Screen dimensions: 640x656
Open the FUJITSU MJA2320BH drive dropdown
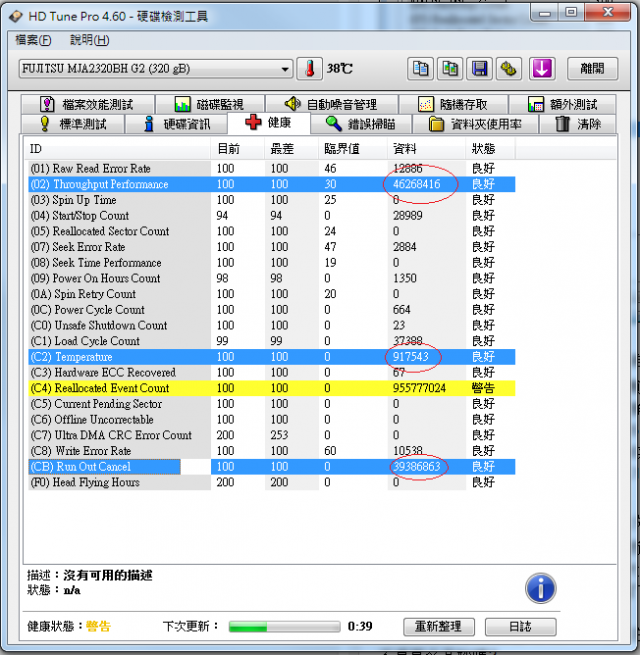pos(155,69)
